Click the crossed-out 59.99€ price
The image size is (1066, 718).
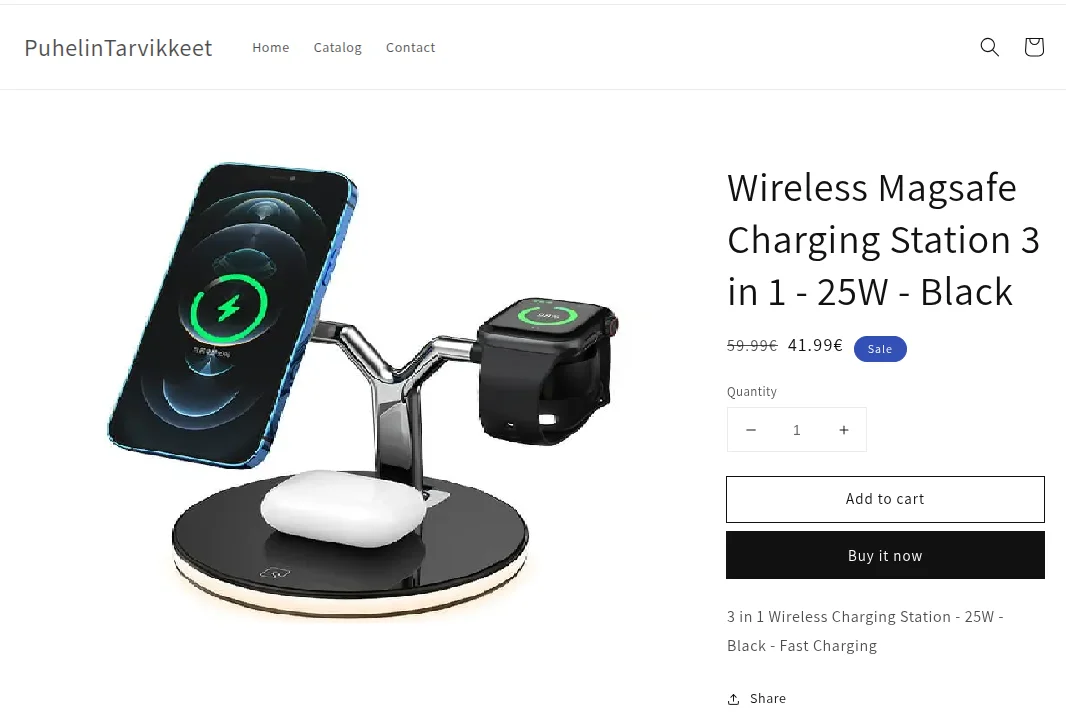click(x=752, y=345)
